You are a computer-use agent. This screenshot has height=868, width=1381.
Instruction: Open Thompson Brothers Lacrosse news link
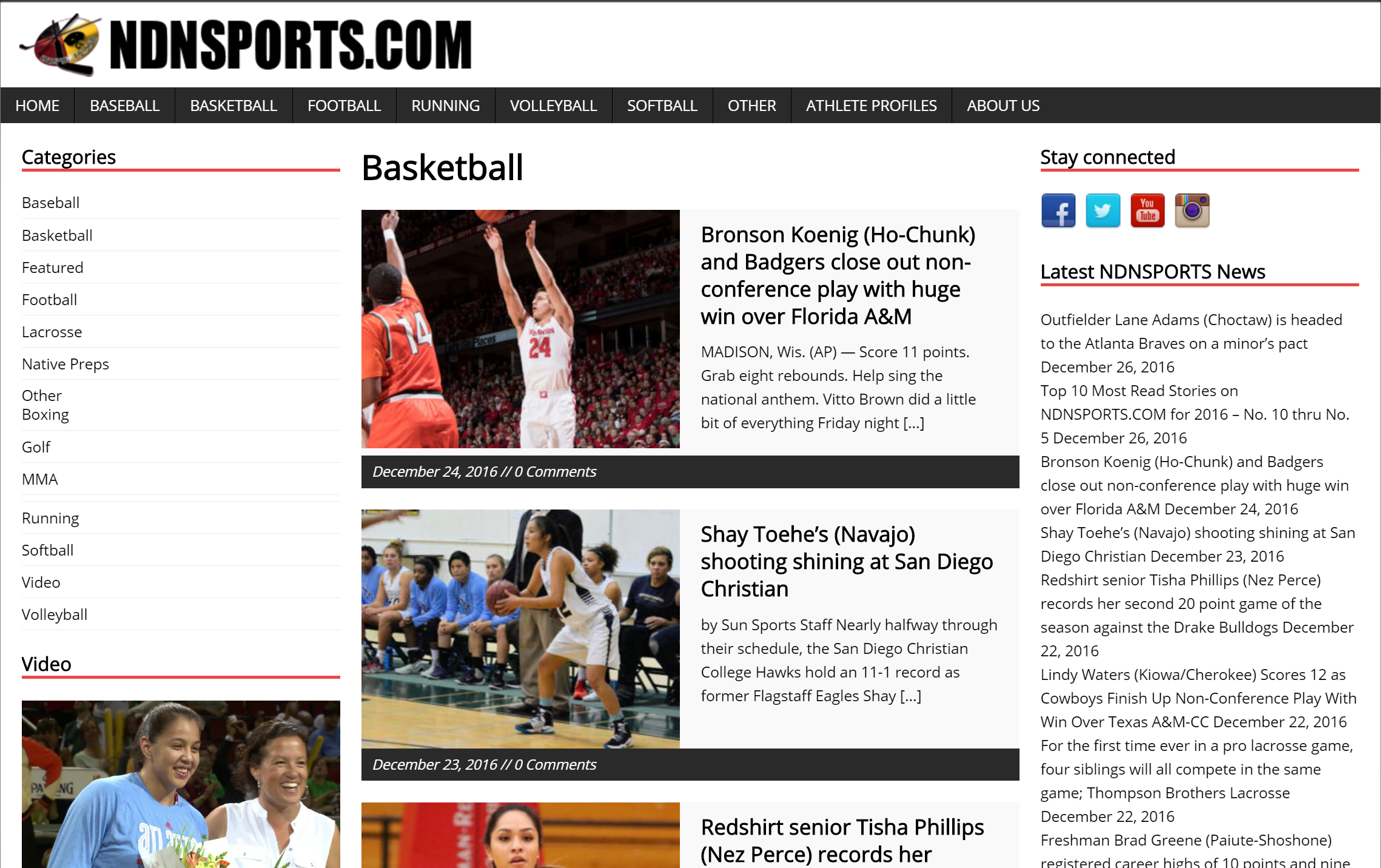coord(1197,769)
